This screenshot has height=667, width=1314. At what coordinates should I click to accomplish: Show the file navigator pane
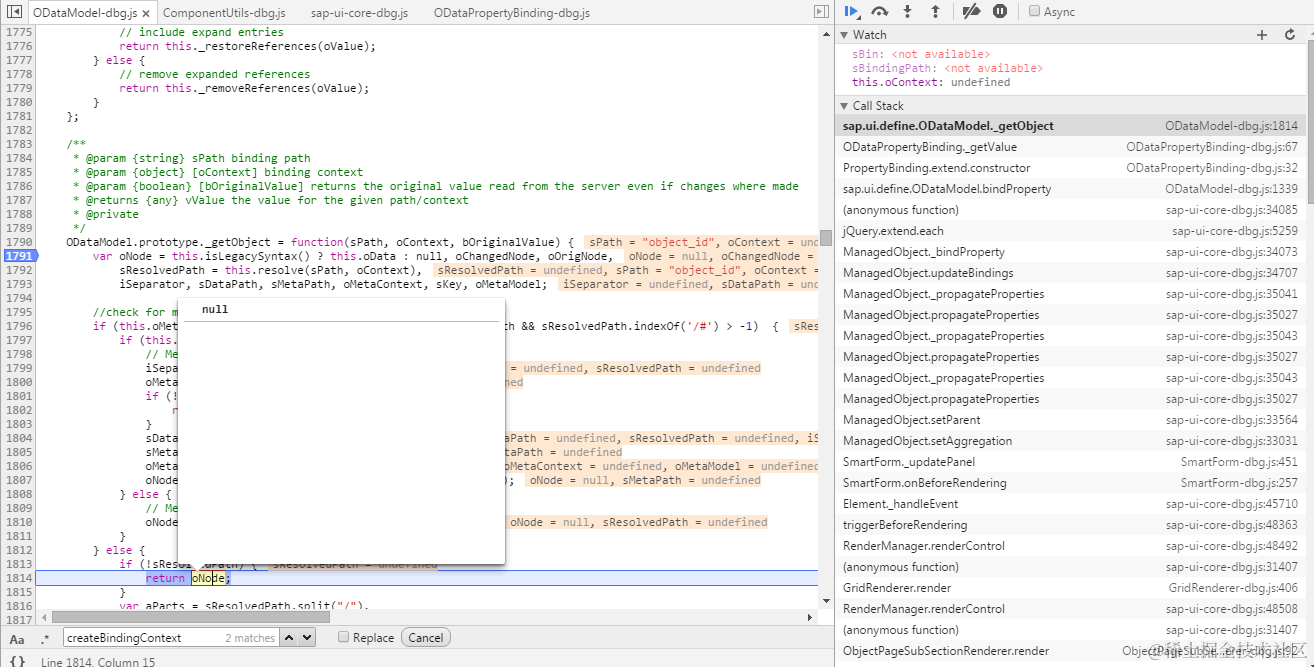(14, 13)
